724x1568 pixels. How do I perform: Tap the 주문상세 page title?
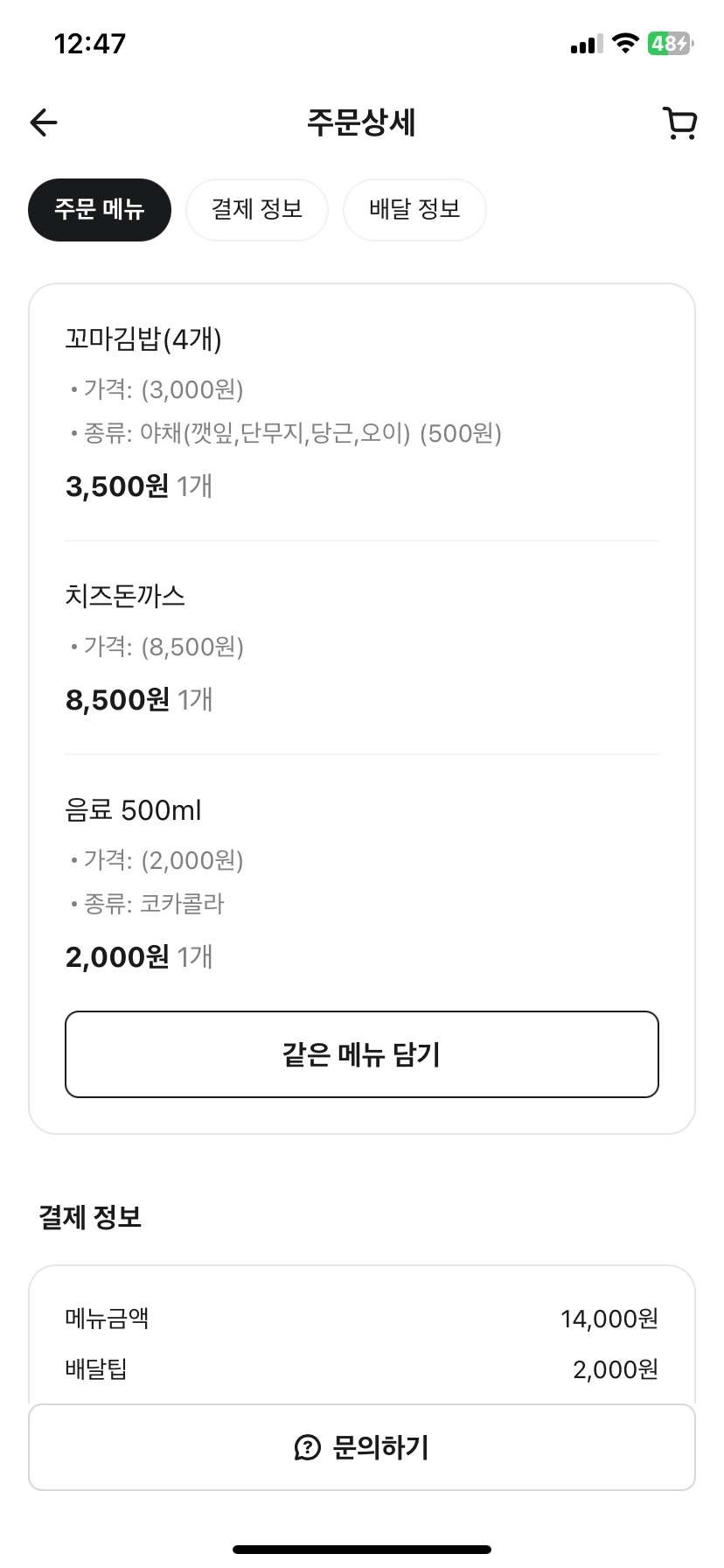click(361, 122)
